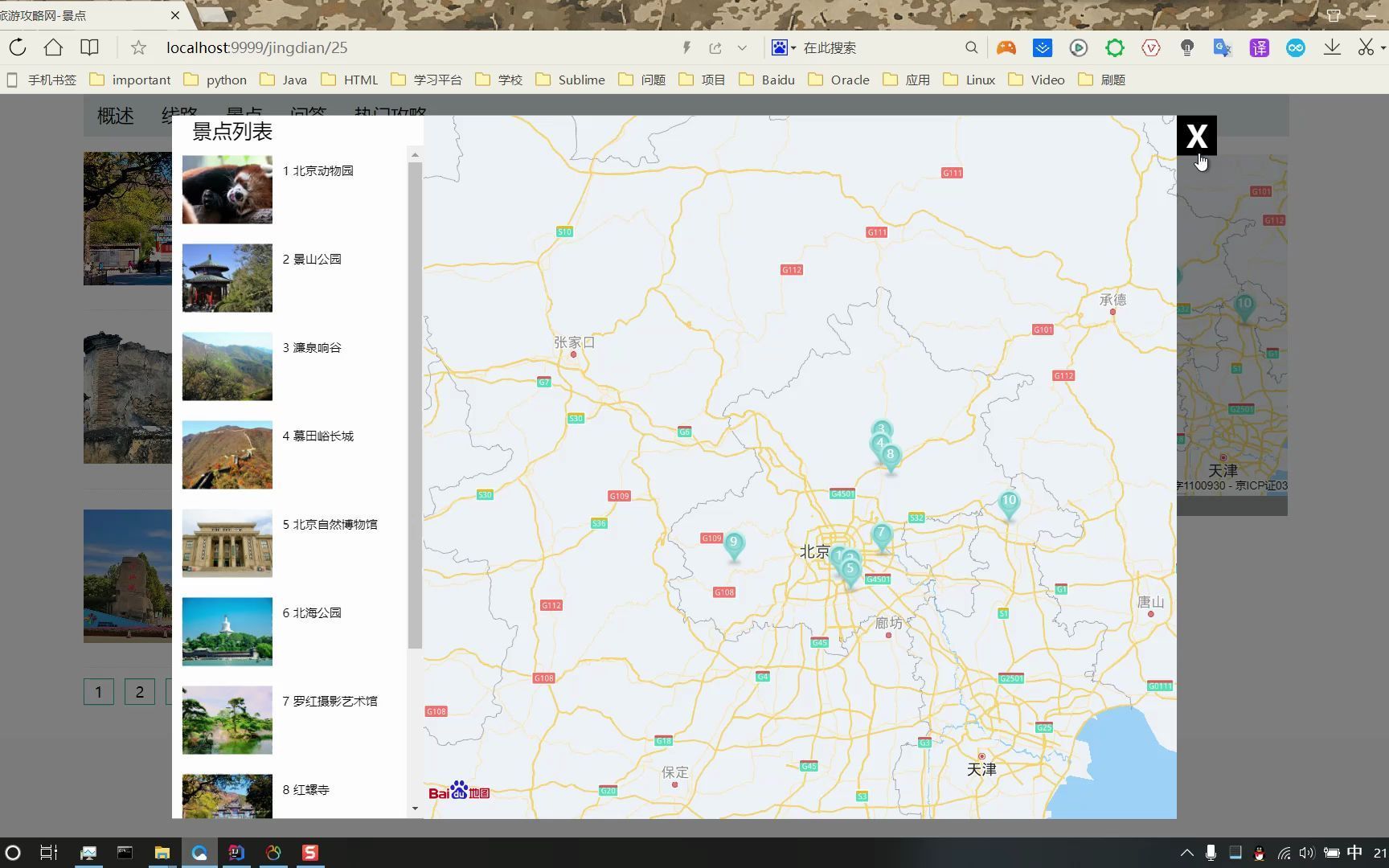This screenshot has height=868, width=1389.
Task: Select 7 罗红摄影艺术馆 in the list
Action: point(330,701)
